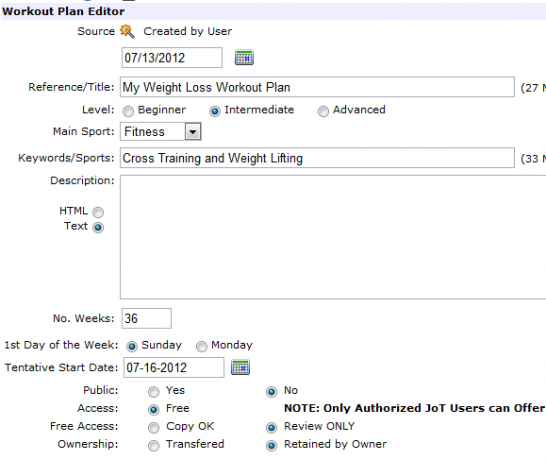Click the Source wand icon
Image resolution: width=546 pixels, height=460 pixels.
point(127,31)
